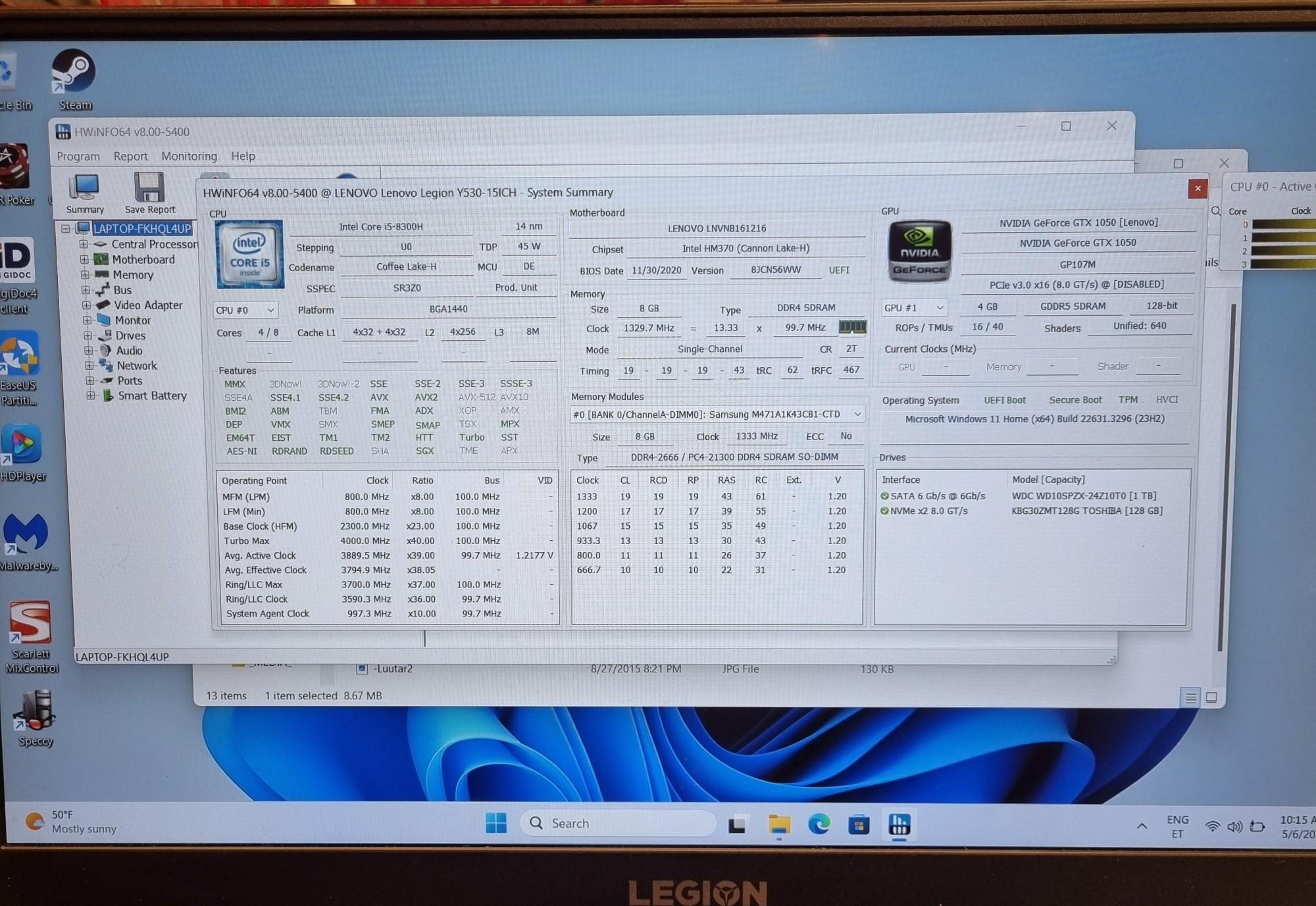This screenshot has height=906, width=1316.
Task: Open EaseUS Partition desktop shortcut
Action: 19,368
